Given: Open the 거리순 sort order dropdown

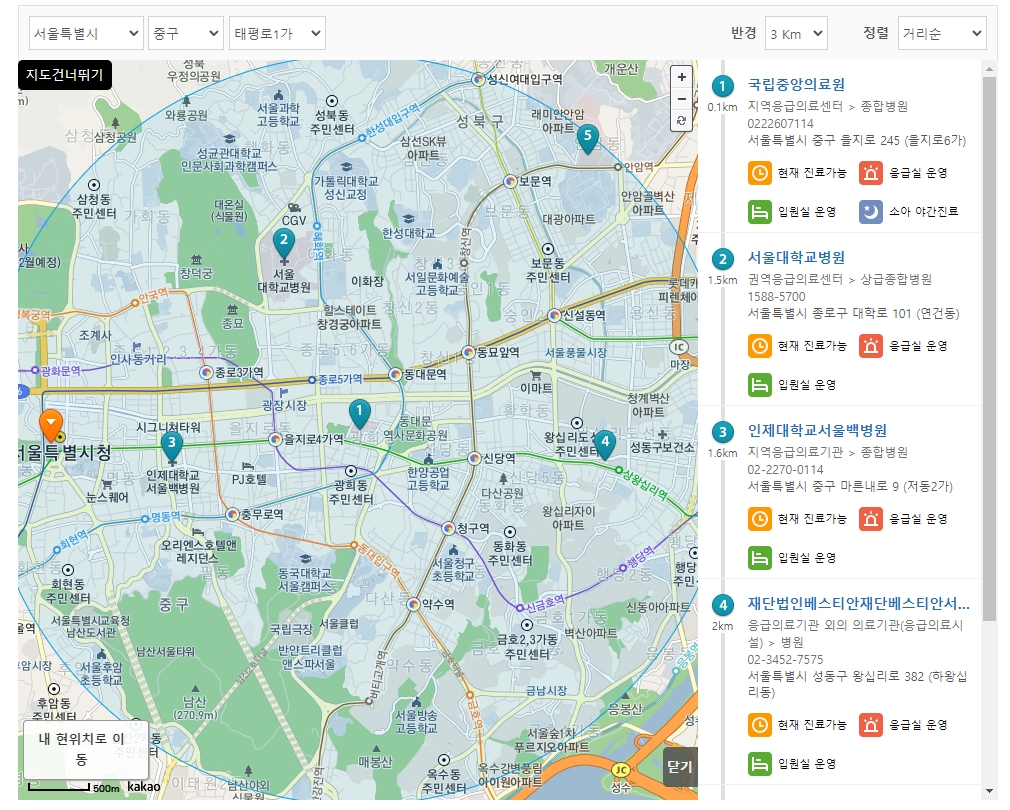Looking at the screenshot, I should (x=942, y=33).
